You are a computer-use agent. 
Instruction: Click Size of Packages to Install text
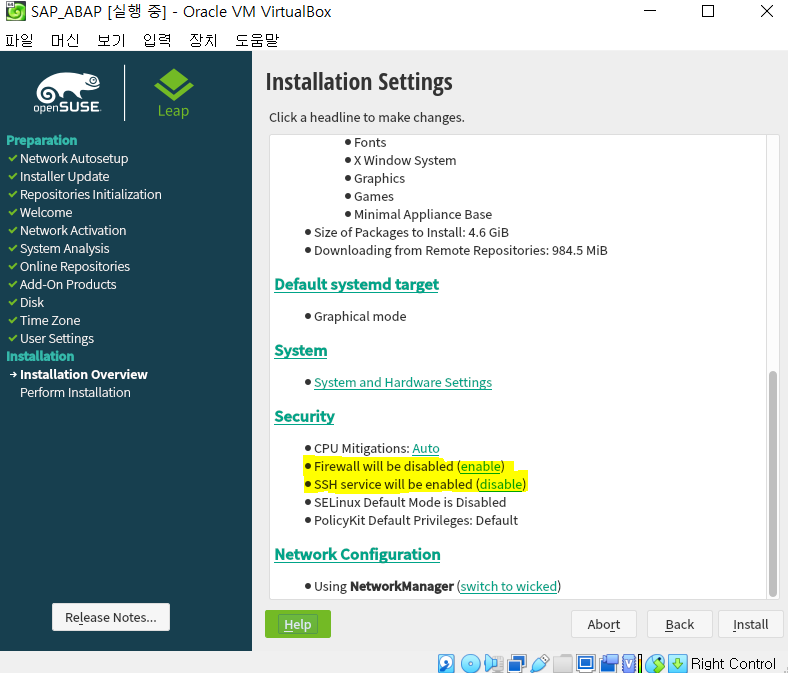coord(411,233)
